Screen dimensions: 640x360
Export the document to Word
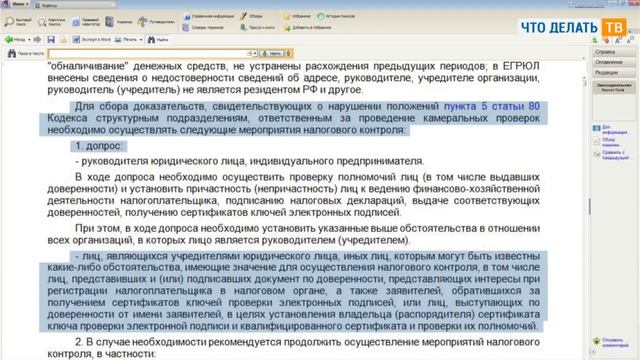(x=91, y=40)
